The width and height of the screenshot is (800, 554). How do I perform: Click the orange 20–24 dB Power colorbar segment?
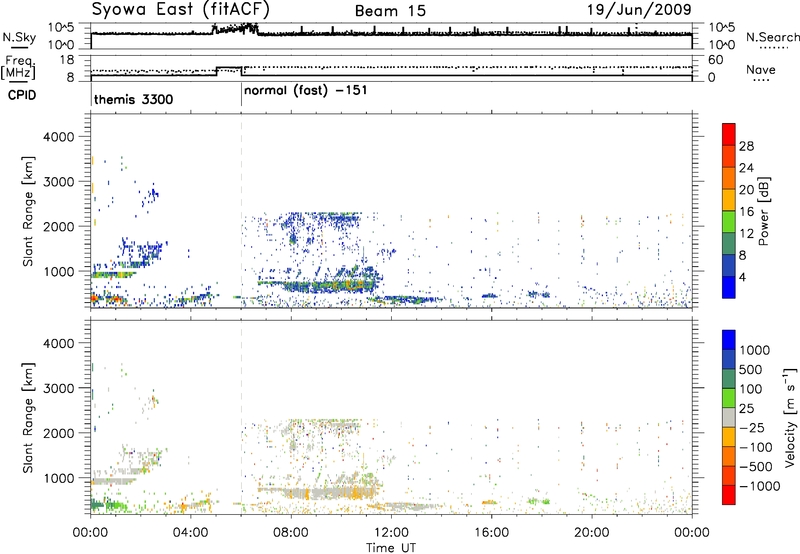tap(729, 178)
